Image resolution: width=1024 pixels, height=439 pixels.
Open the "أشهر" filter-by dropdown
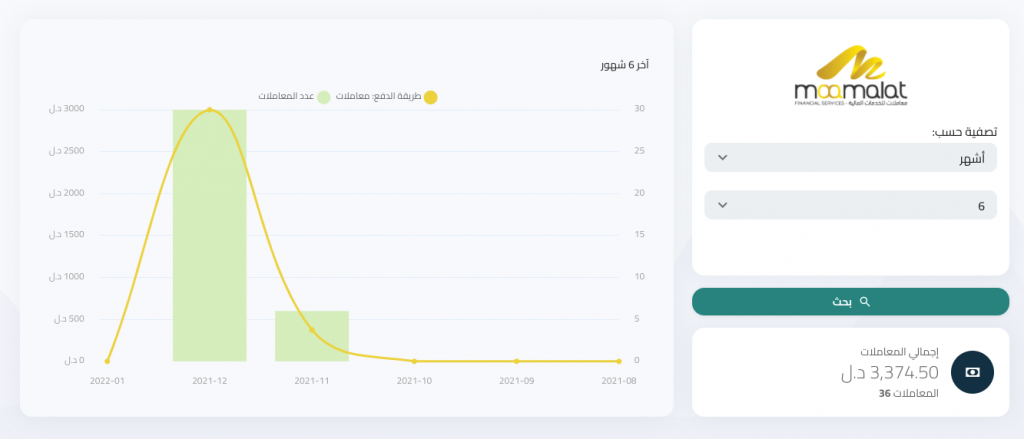(x=850, y=158)
